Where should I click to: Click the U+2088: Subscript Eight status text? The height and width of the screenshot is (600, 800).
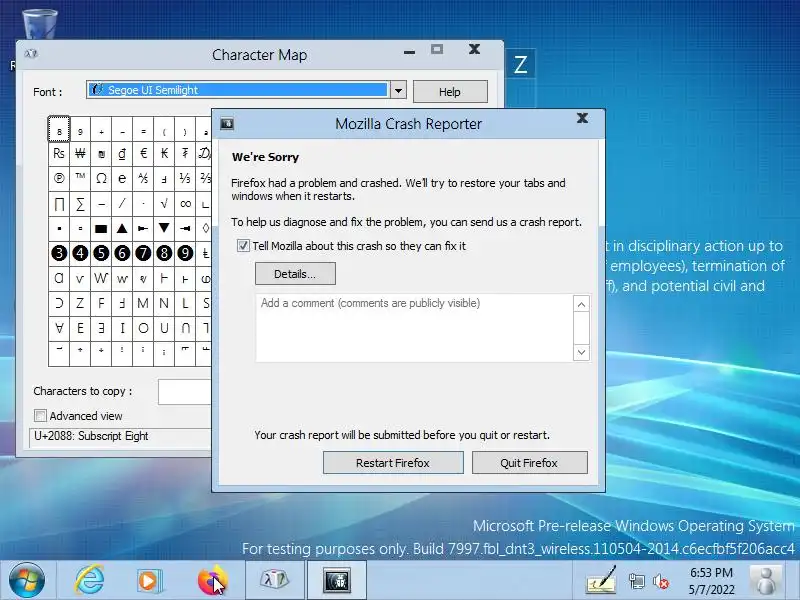coord(91,436)
